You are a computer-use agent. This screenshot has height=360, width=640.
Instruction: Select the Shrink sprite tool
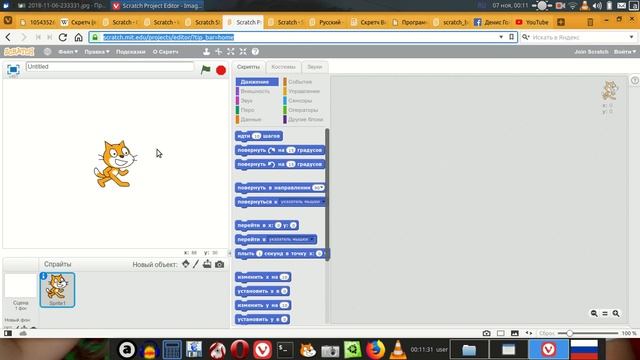(243, 51)
